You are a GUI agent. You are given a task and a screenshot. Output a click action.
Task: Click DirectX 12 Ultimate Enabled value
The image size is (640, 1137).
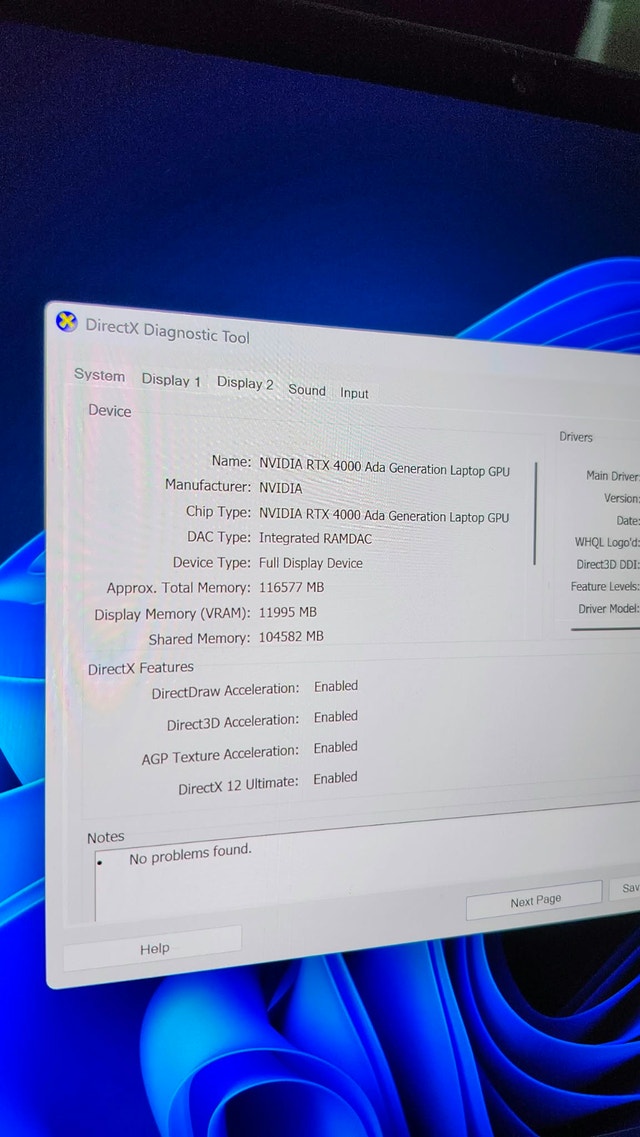pyautogui.click(x=335, y=778)
